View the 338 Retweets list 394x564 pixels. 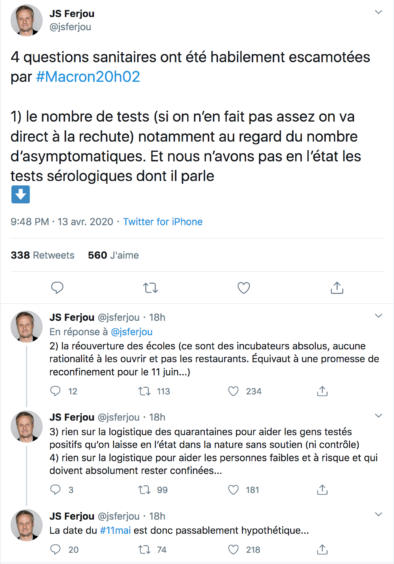(42, 255)
